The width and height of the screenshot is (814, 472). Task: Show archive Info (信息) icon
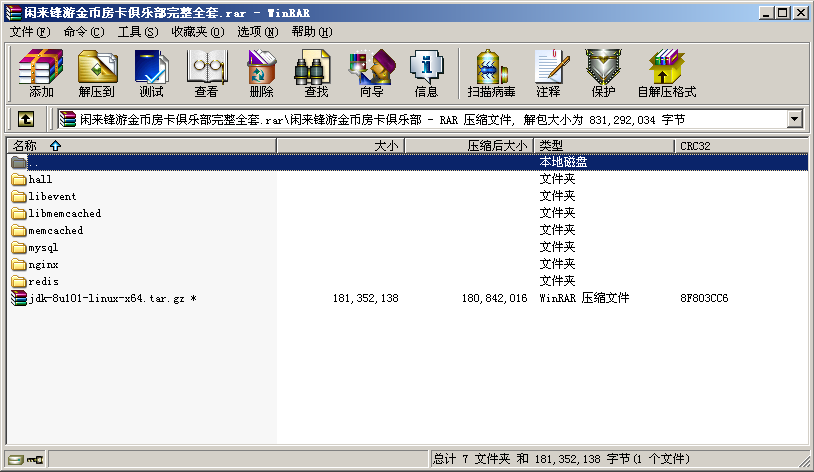click(x=426, y=73)
